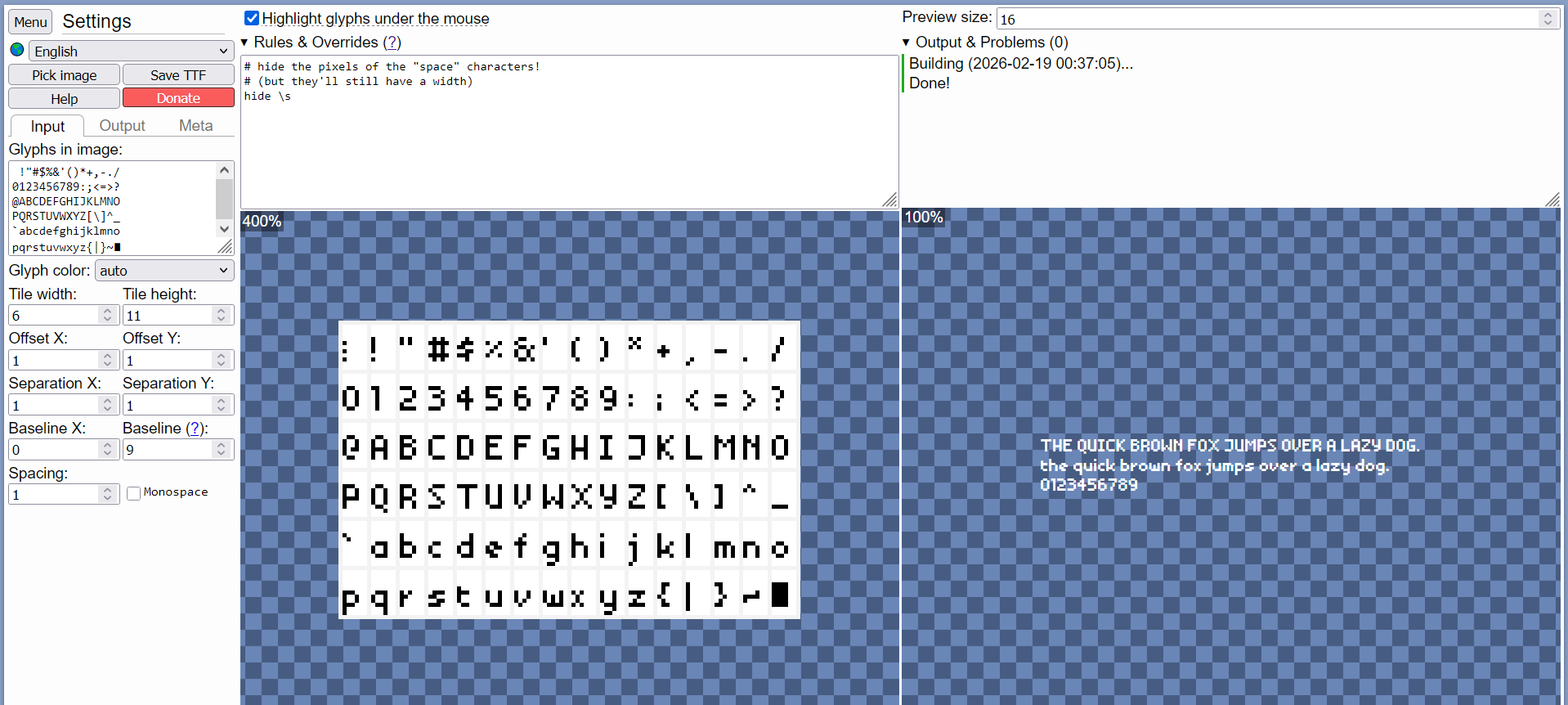Enable the Monospace checkbox
Viewport: 1568px width, 705px height.
134,493
